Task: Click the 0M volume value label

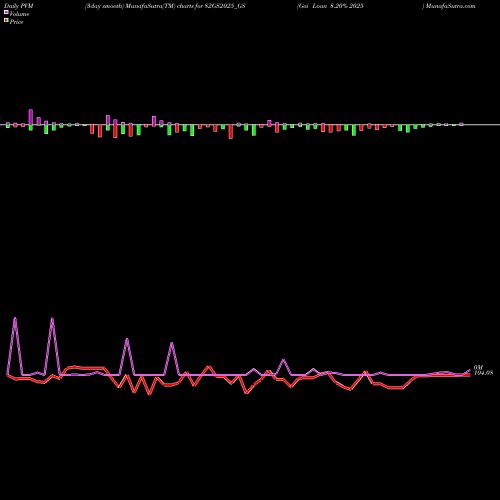Action: coord(478,367)
